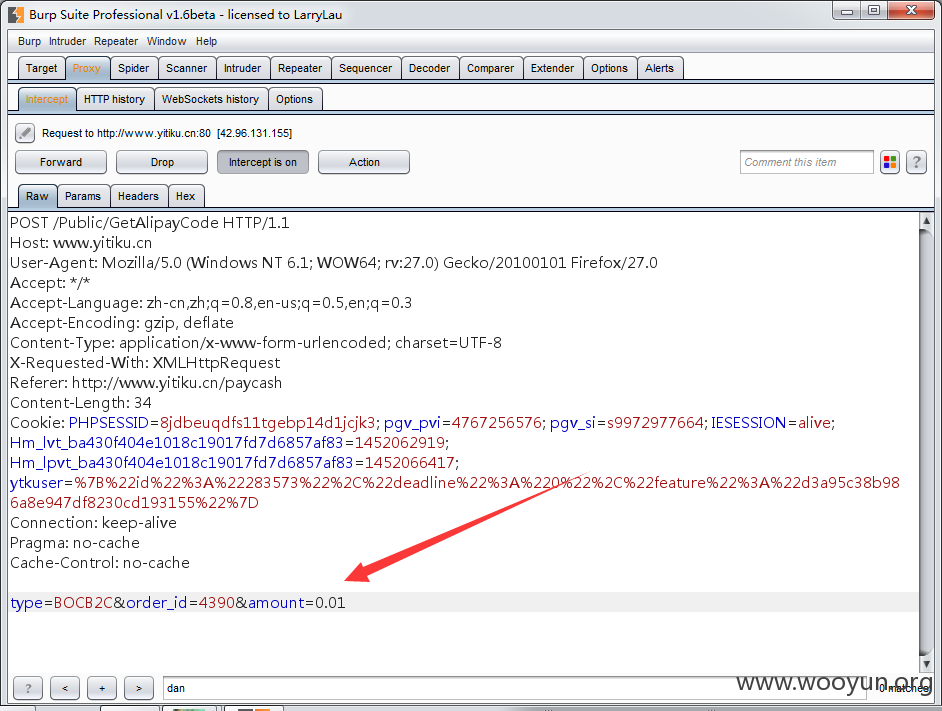Open the Extender tab
The width and height of the screenshot is (942, 711).
tap(552, 69)
